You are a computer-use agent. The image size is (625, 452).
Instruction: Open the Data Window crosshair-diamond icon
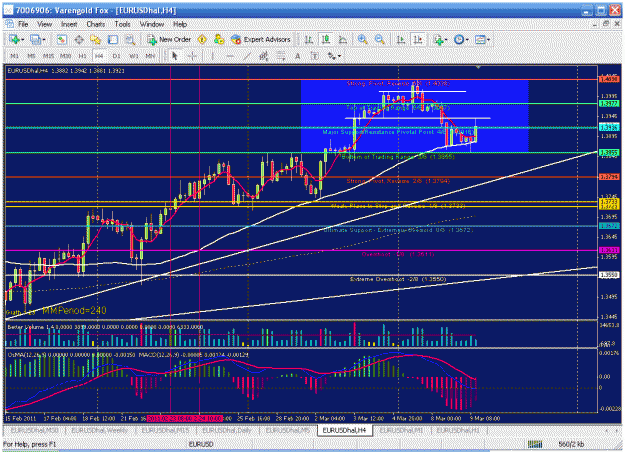click(x=79, y=39)
